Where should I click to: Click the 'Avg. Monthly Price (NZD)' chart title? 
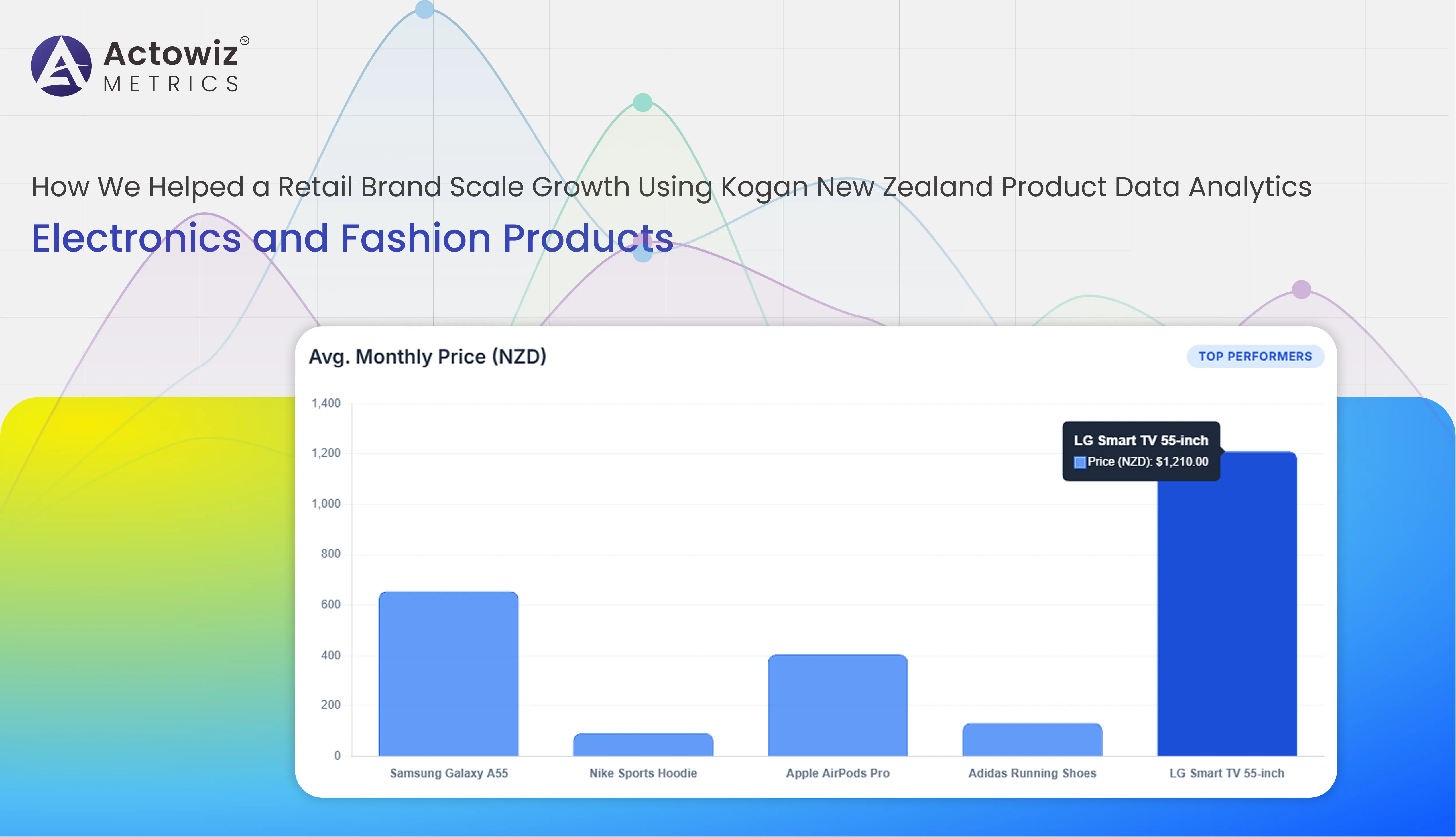tap(428, 356)
